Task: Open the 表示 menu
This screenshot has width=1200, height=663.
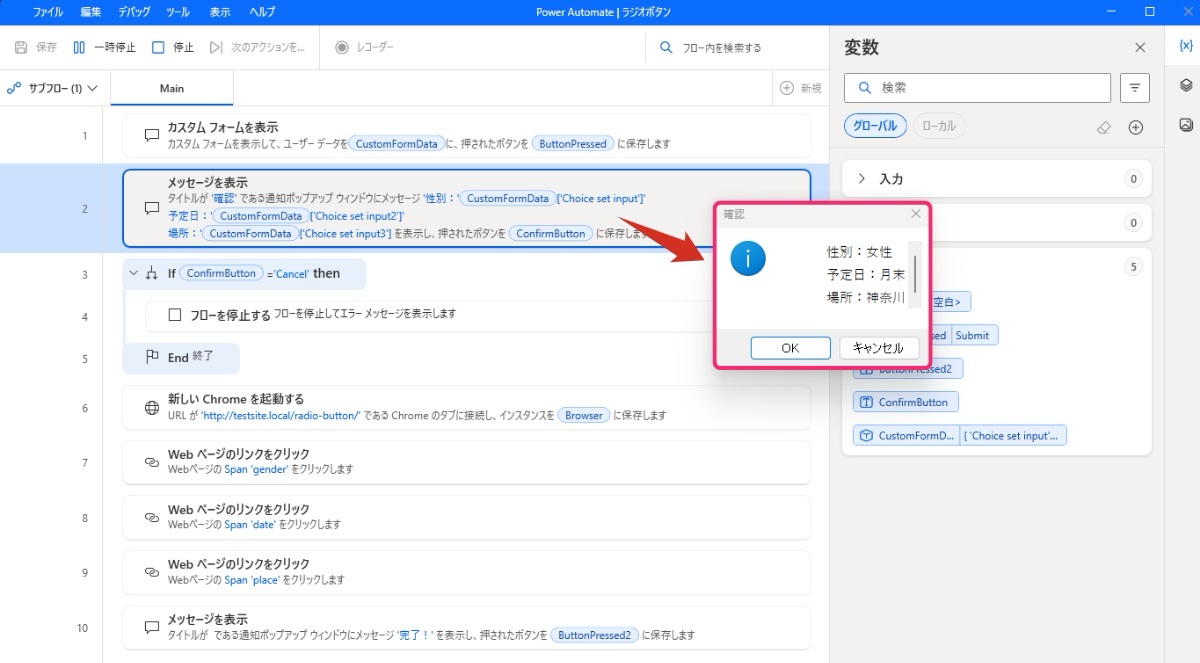Action: point(219,12)
